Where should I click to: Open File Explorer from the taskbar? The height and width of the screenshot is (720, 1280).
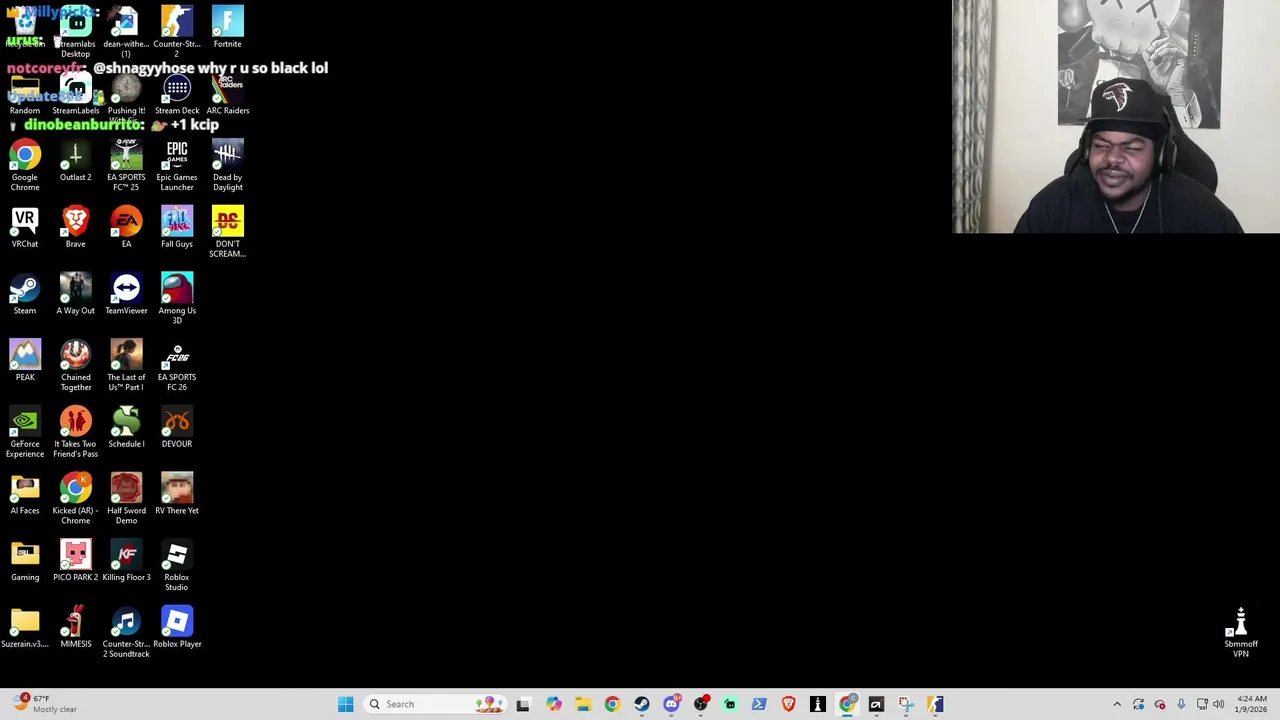point(583,704)
